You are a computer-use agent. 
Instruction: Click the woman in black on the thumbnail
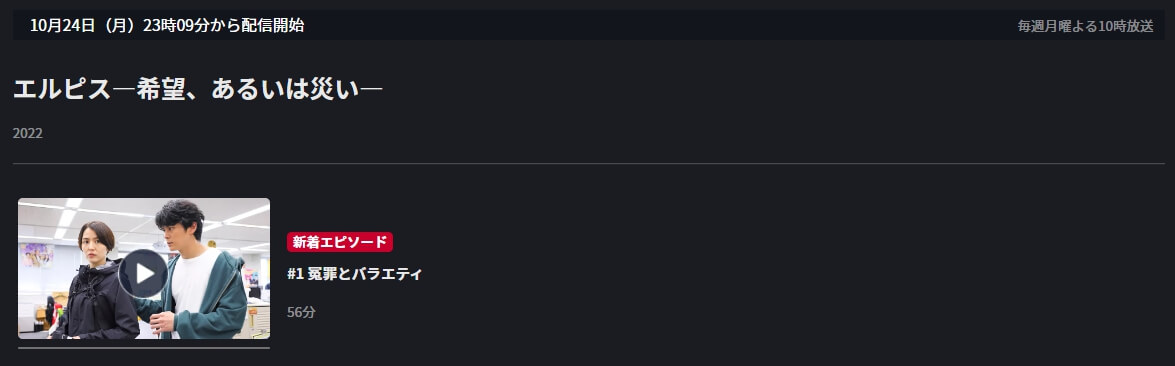pos(95,285)
